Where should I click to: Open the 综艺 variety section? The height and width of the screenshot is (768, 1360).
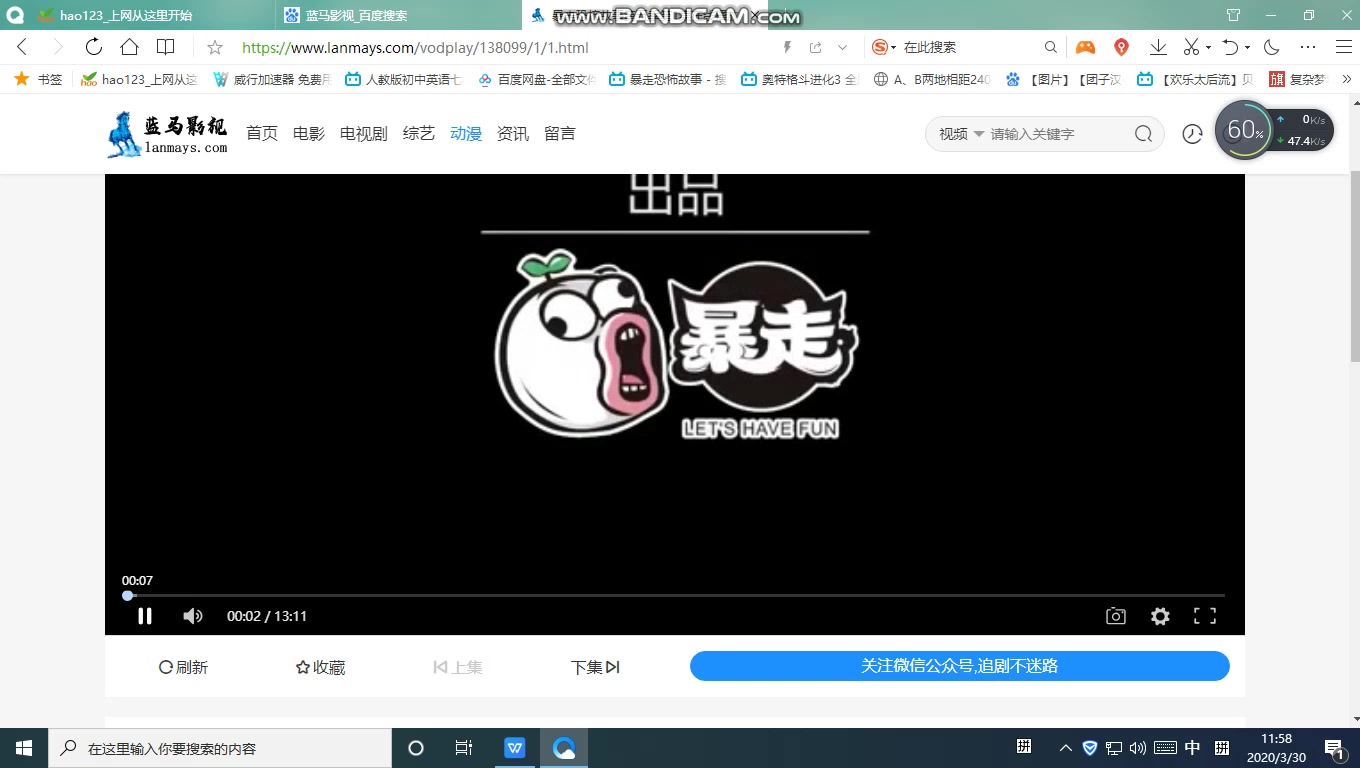coord(419,133)
